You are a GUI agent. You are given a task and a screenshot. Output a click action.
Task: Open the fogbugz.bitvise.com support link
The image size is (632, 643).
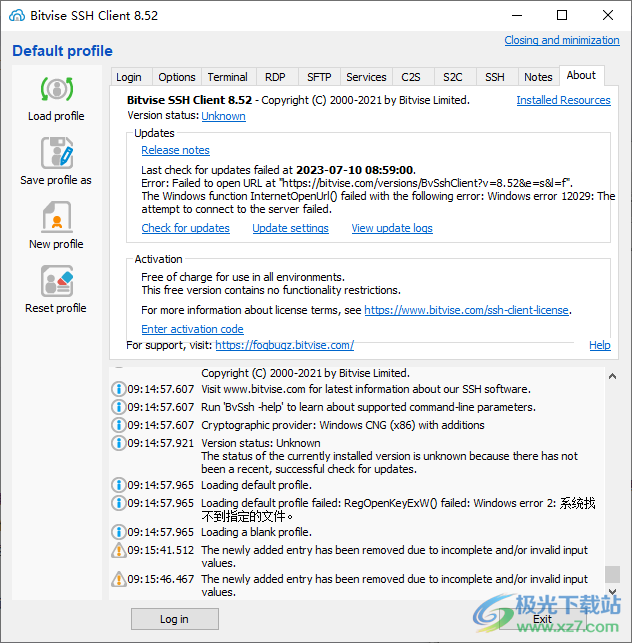click(x=285, y=345)
